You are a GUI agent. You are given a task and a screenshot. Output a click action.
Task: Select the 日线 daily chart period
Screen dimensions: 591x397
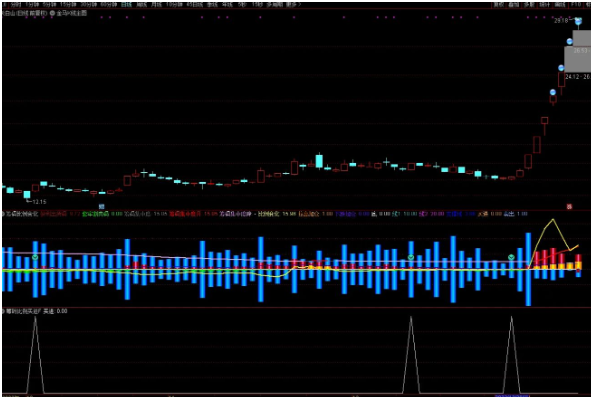click(127, 5)
